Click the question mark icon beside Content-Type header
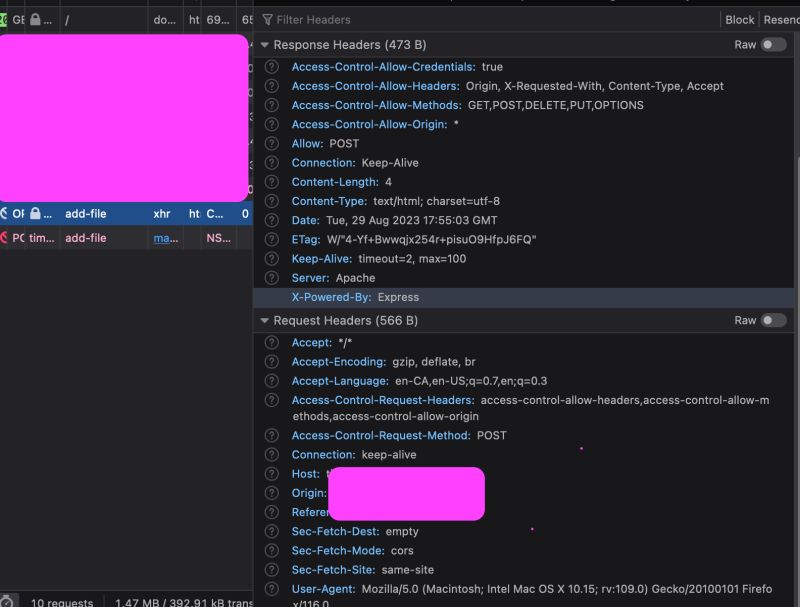This screenshot has width=800, height=607. [271, 201]
